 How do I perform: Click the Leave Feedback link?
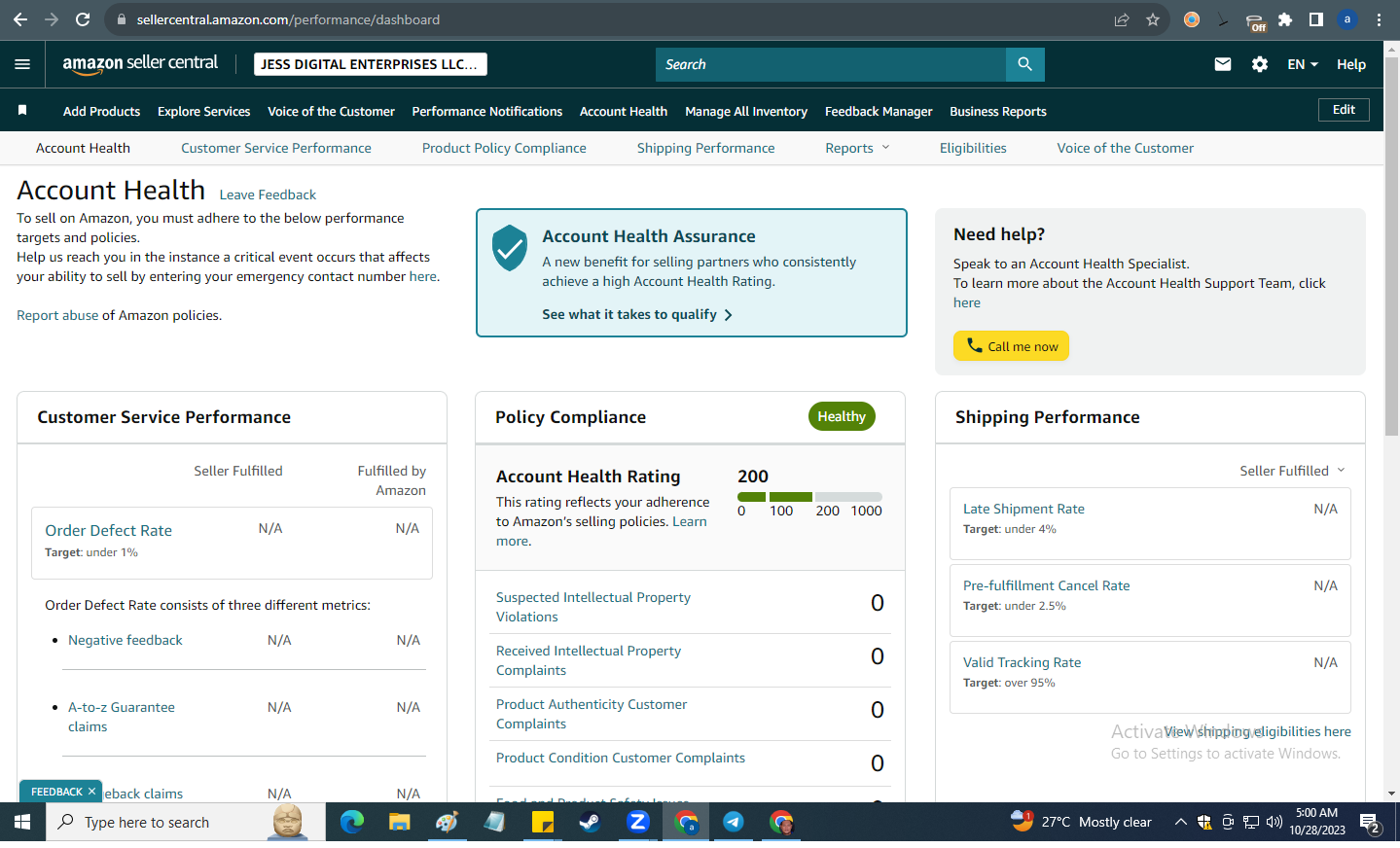[x=268, y=194]
